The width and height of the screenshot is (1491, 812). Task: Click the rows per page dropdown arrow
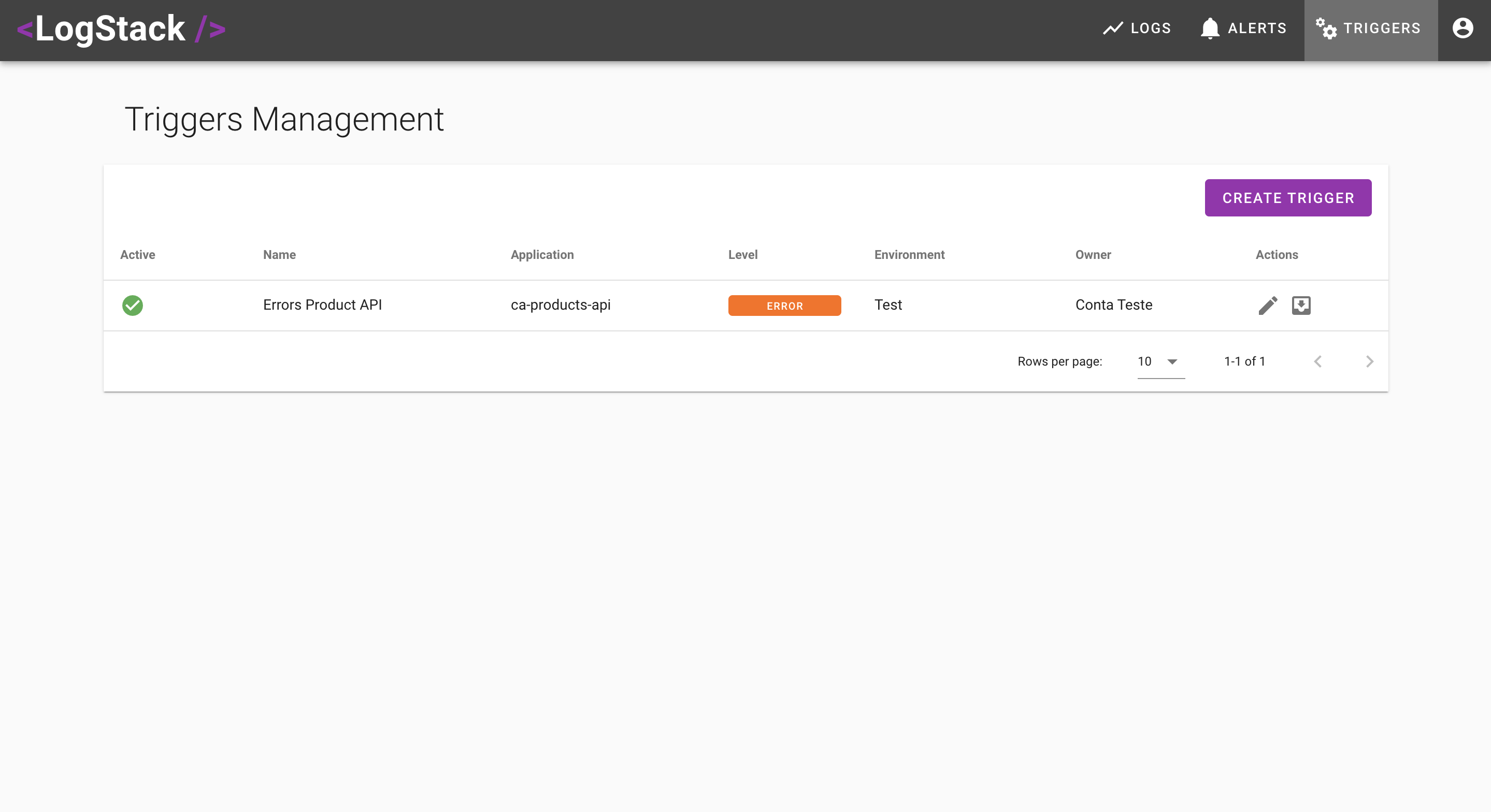pyautogui.click(x=1172, y=362)
